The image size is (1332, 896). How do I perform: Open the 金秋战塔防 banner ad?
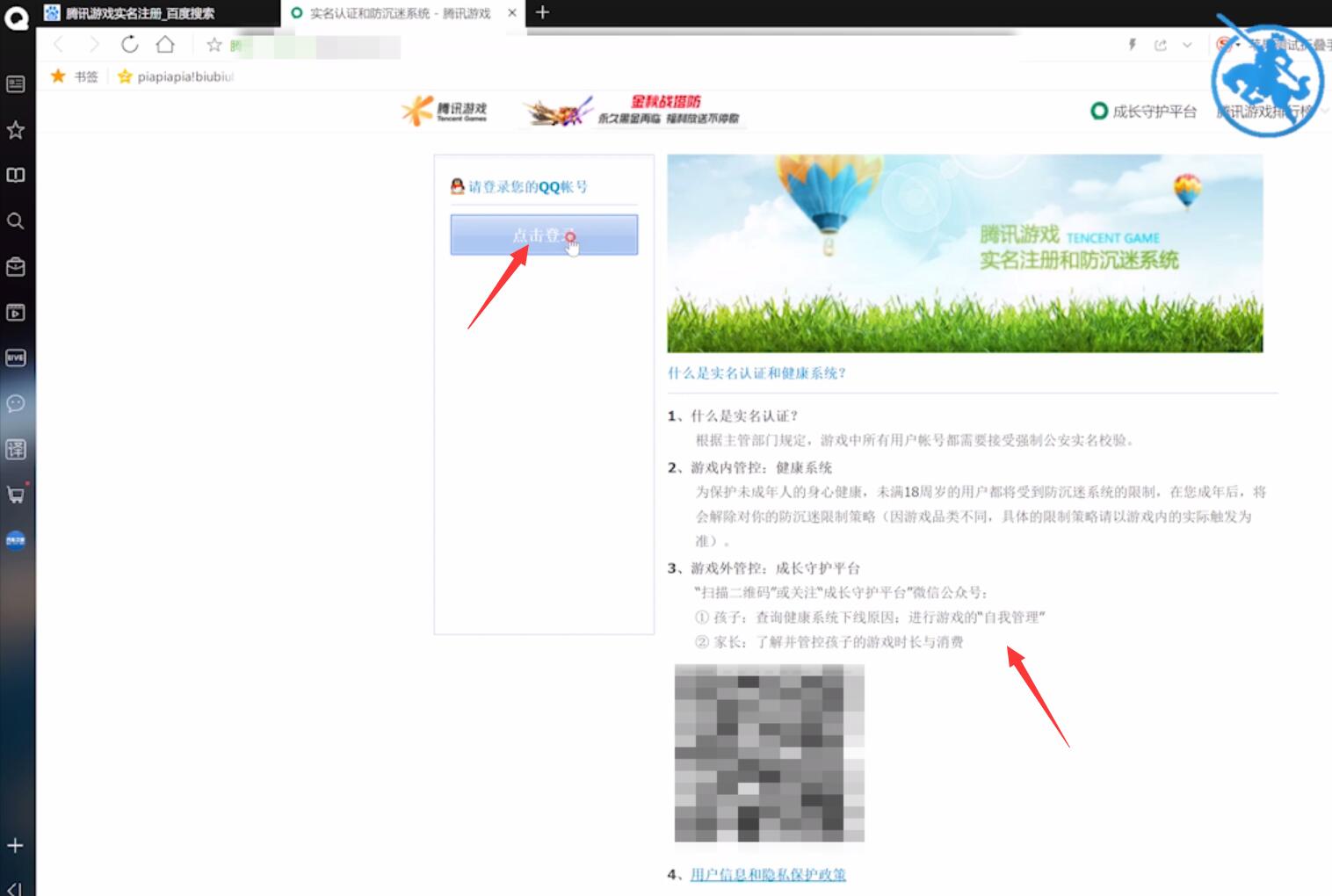(633, 111)
